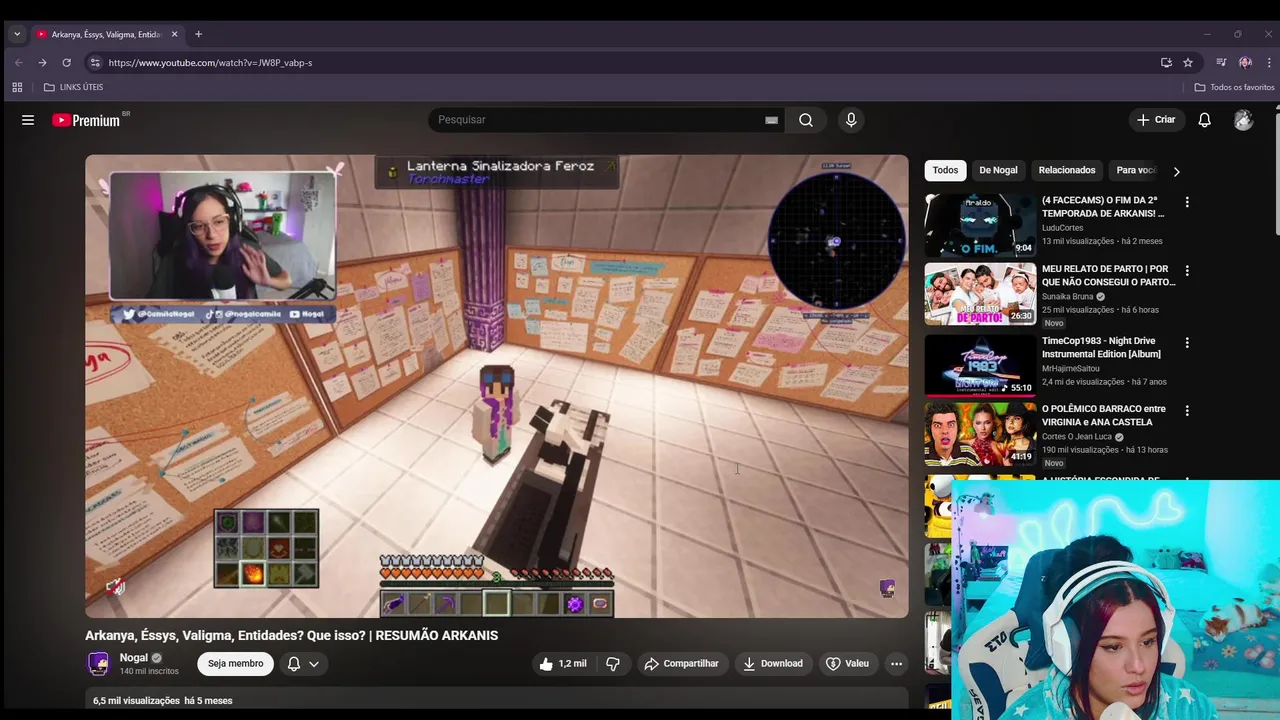
Task: Open the browser three-dot menu
Action: [x=1269, y=62]
